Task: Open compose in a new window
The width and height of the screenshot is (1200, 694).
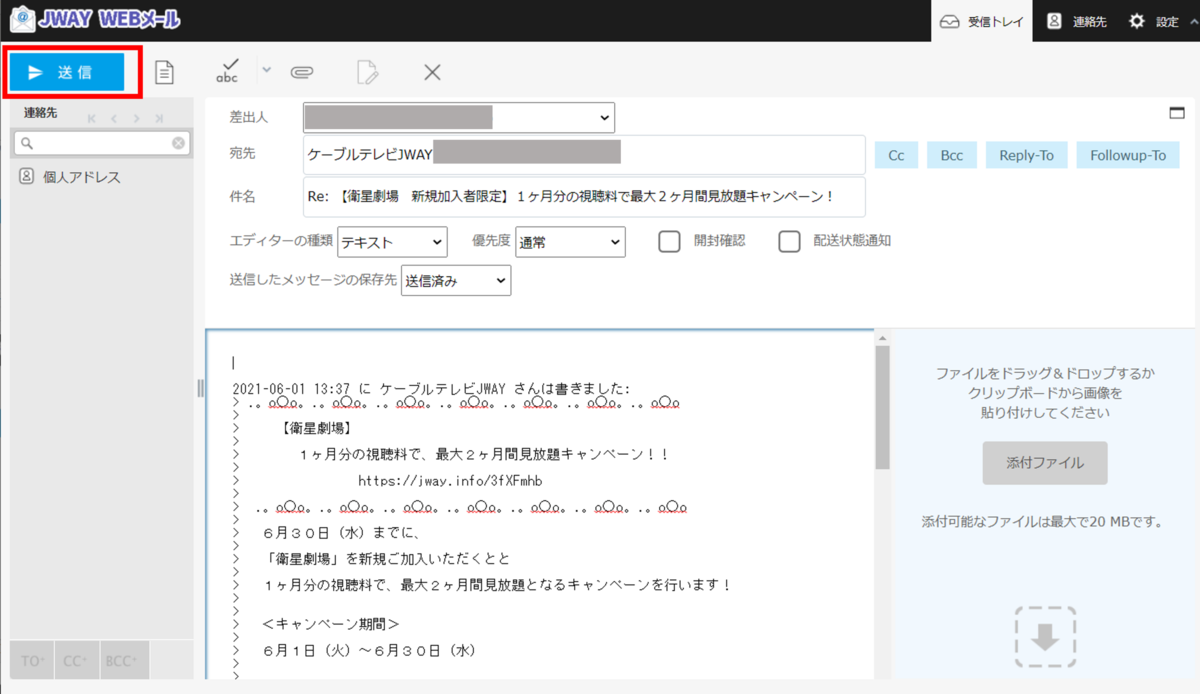Action: pyautogui.click(x=1177, y=113)
